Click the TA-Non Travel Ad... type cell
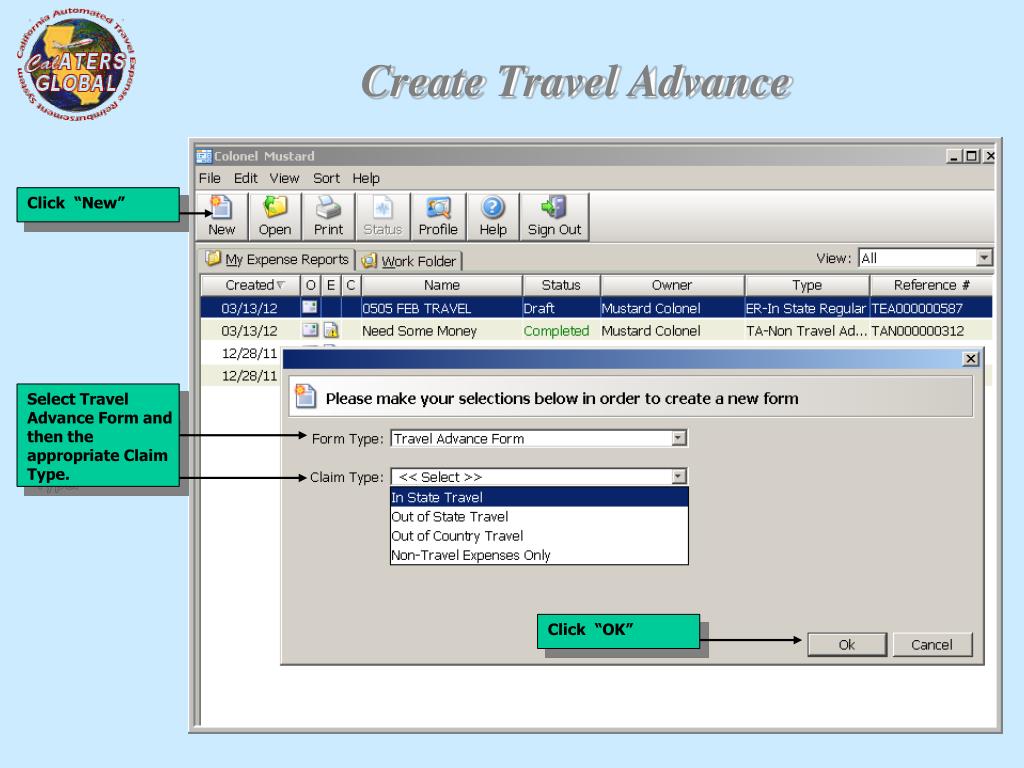1024x768 pixels. (807, 331)
